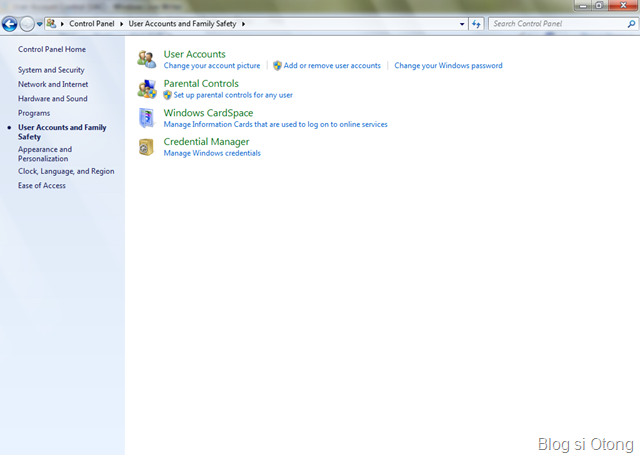Expand the chevron before Control Panel in address bar
This screenshot has width=640, height=455.
tap(62, 24)
